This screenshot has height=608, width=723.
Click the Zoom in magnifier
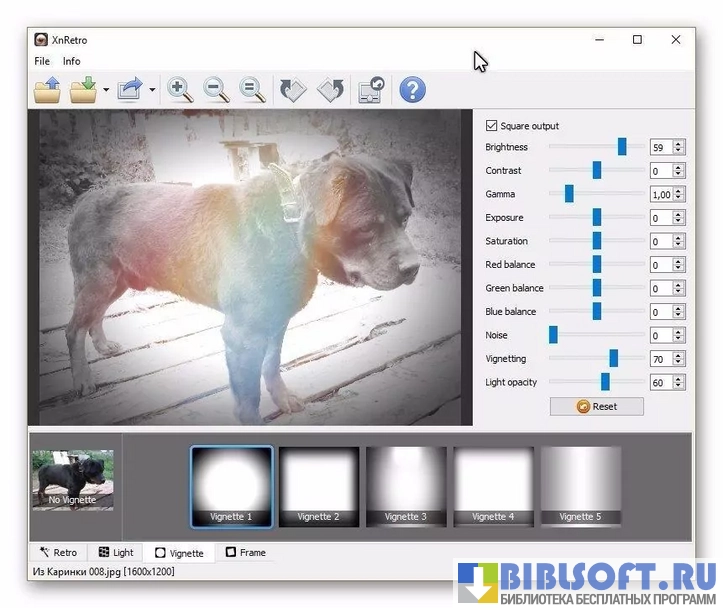click(180, 90)
